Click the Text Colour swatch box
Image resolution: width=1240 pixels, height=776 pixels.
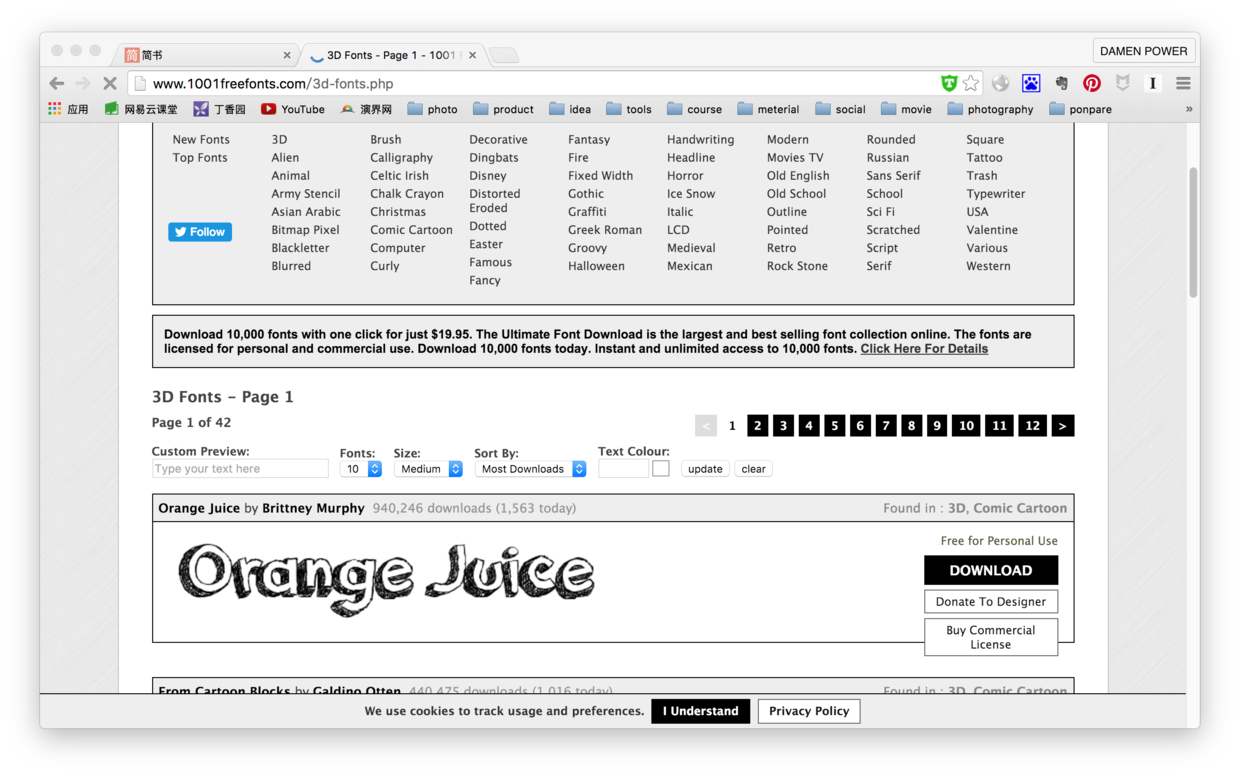(x=661, y=468)
